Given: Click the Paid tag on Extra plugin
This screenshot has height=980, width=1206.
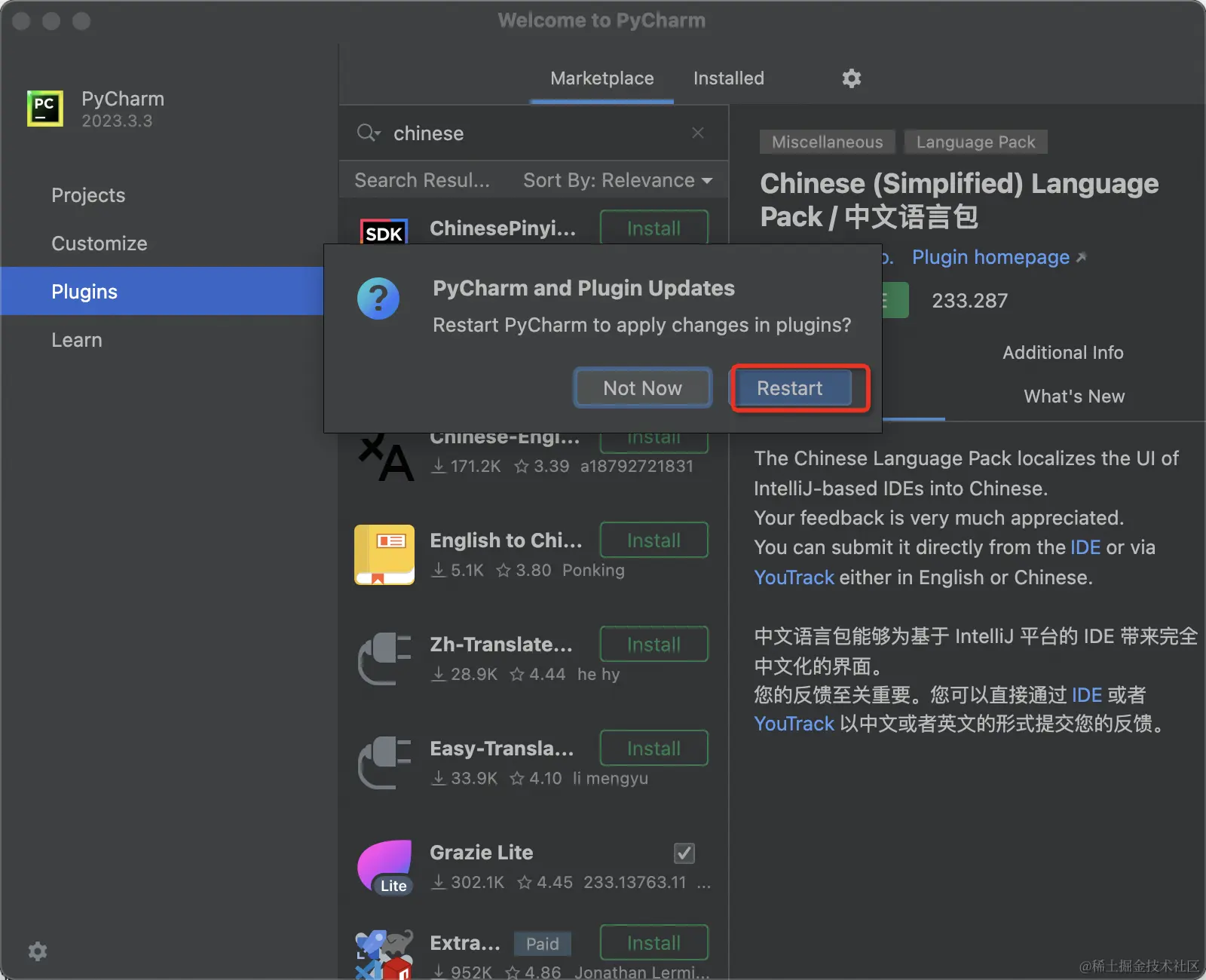Looking at the screenshot, I should (543, 944).
